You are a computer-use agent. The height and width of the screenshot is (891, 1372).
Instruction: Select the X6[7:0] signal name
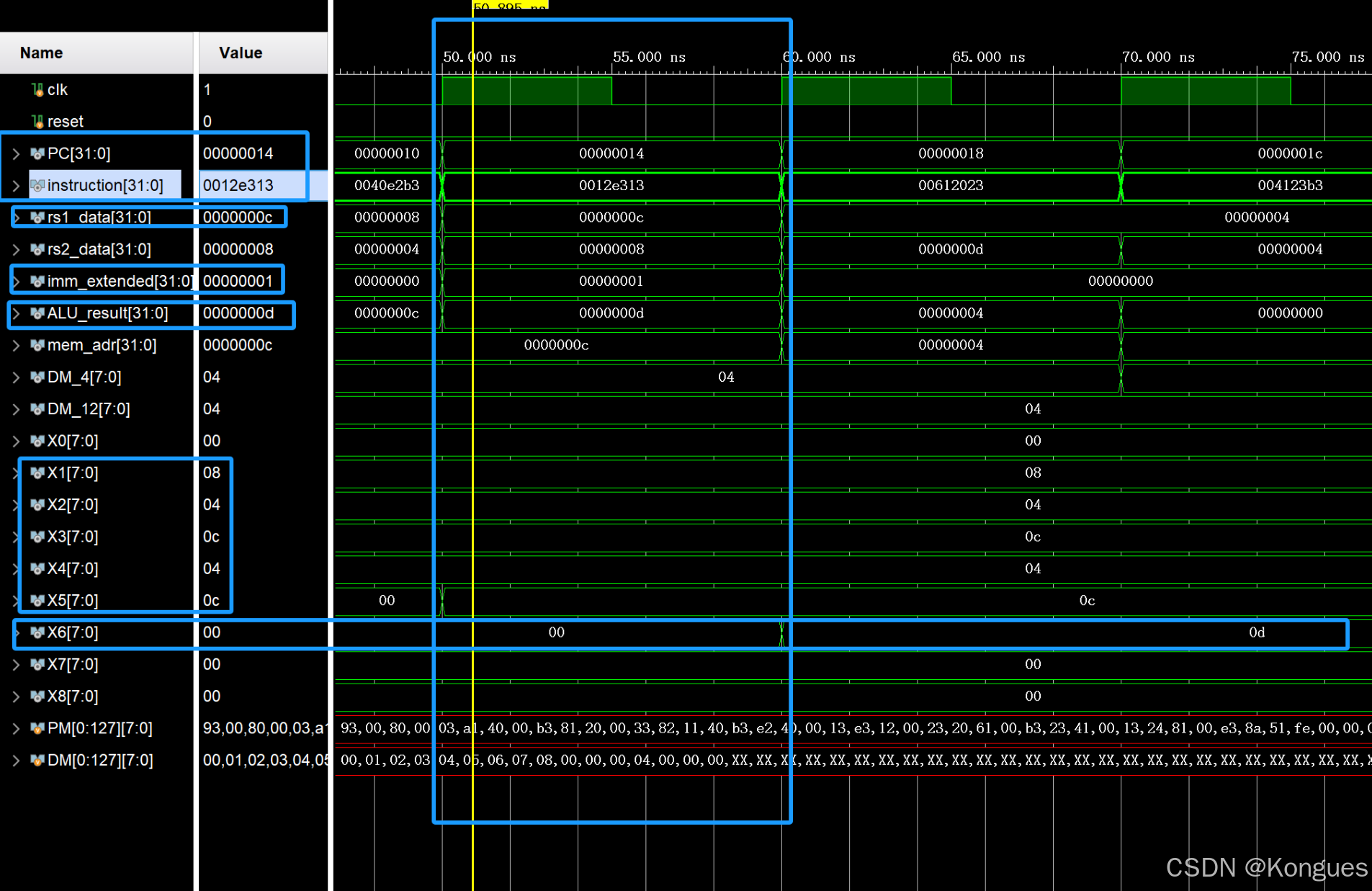click(x=73, y=632)
